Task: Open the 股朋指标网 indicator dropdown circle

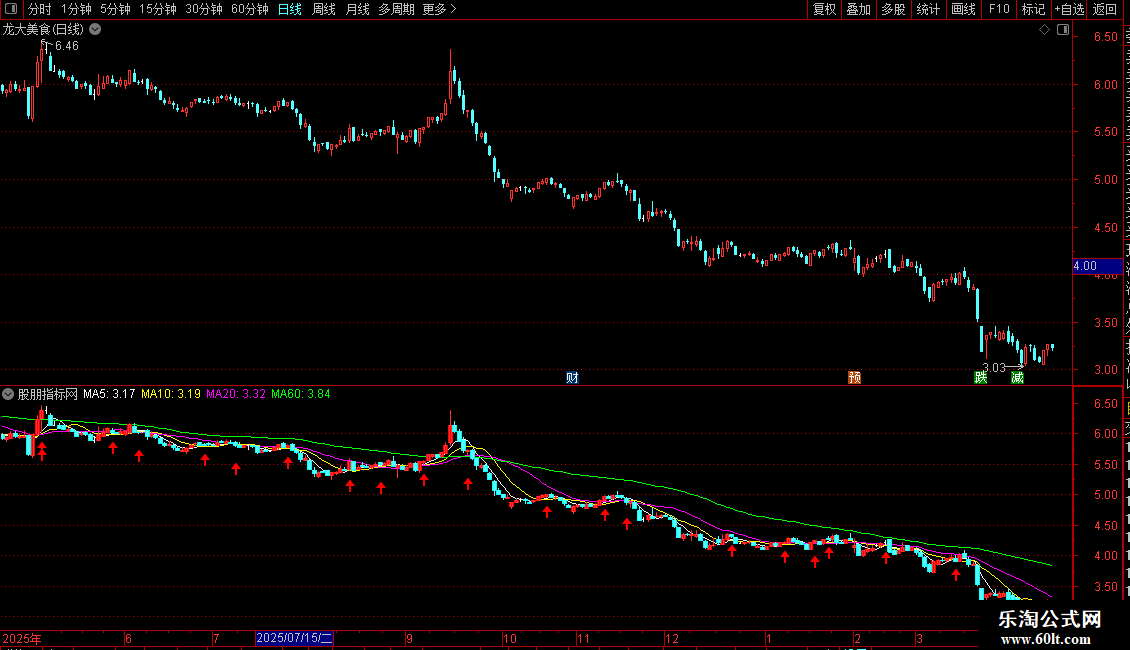Action: point(8,394)
